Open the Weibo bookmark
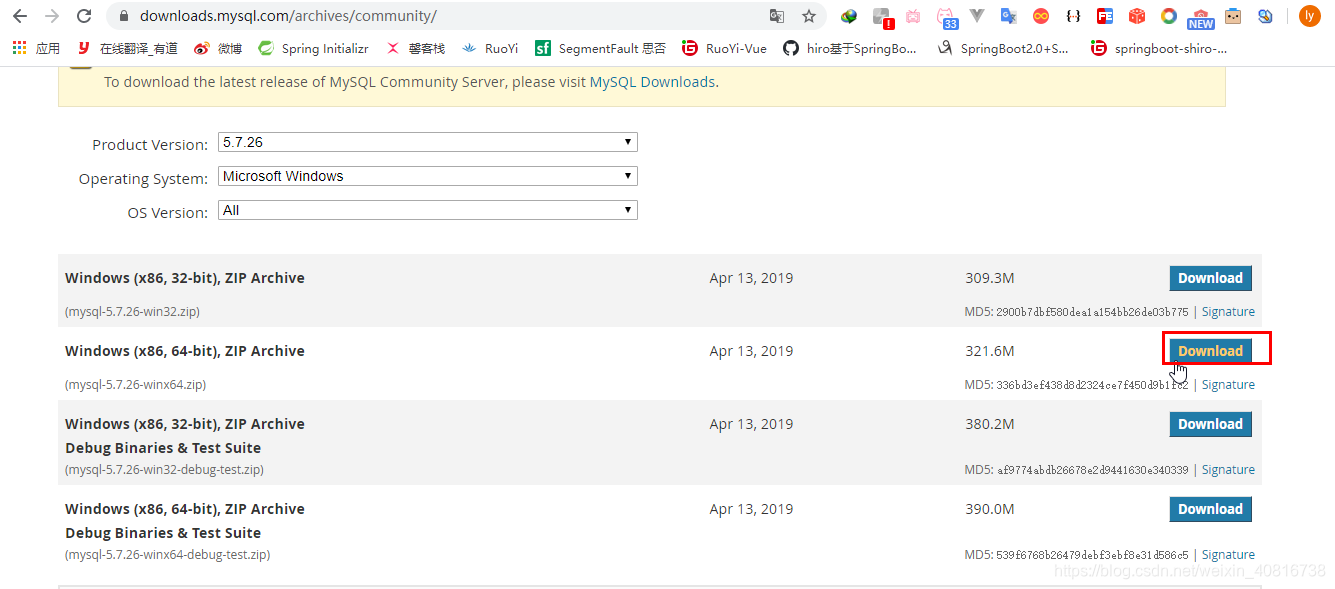Image resolution: width=1335 pixels, height=589 pixels. point(217,48)
